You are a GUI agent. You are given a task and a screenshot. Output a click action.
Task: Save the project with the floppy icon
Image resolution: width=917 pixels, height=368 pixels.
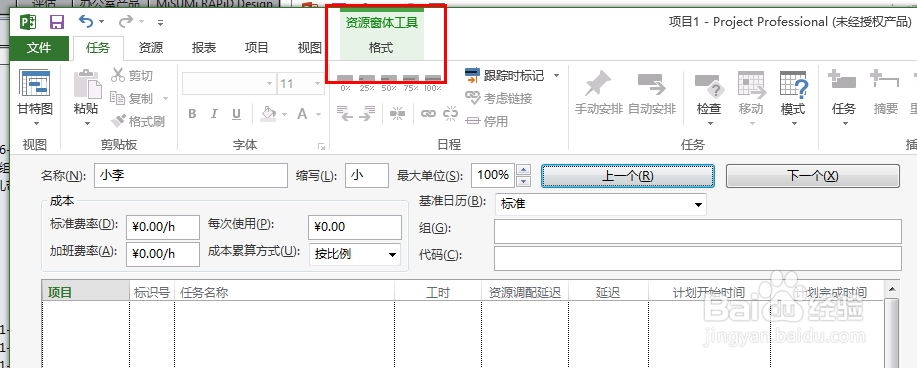[57, 22]
